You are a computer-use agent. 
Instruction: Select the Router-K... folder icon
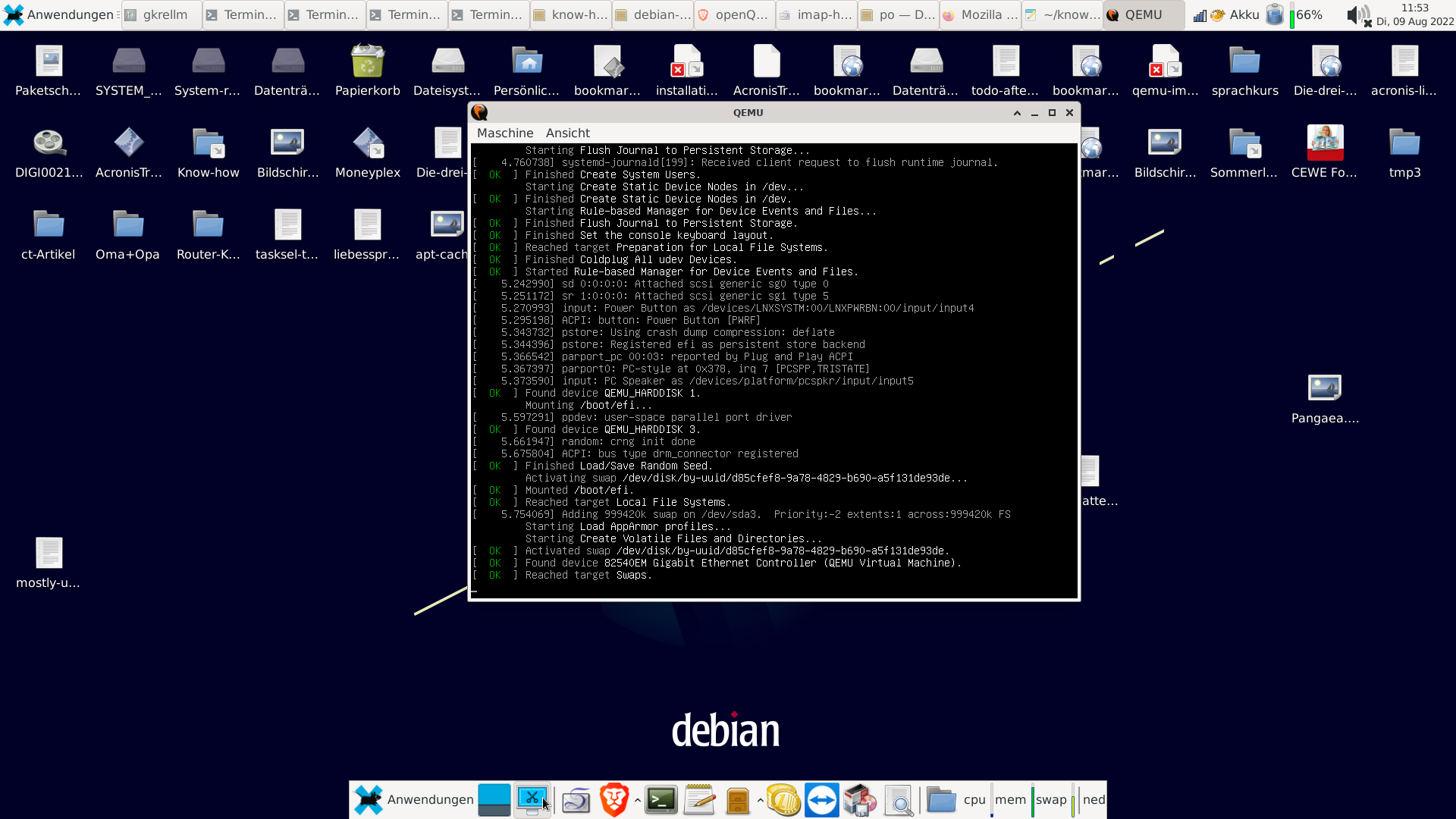(x=208, y=235)
